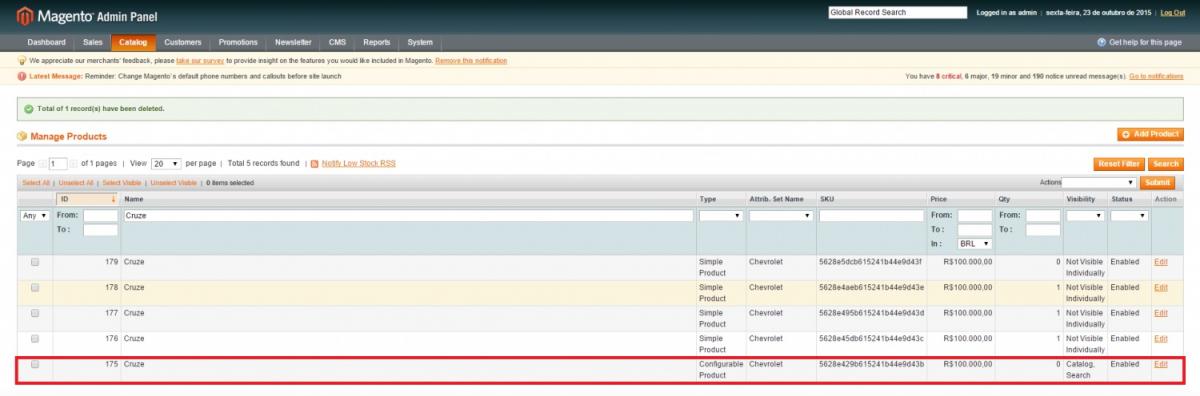Click the Submit button
Viewport: 1200px width, 396px height.
[1157, 182]
